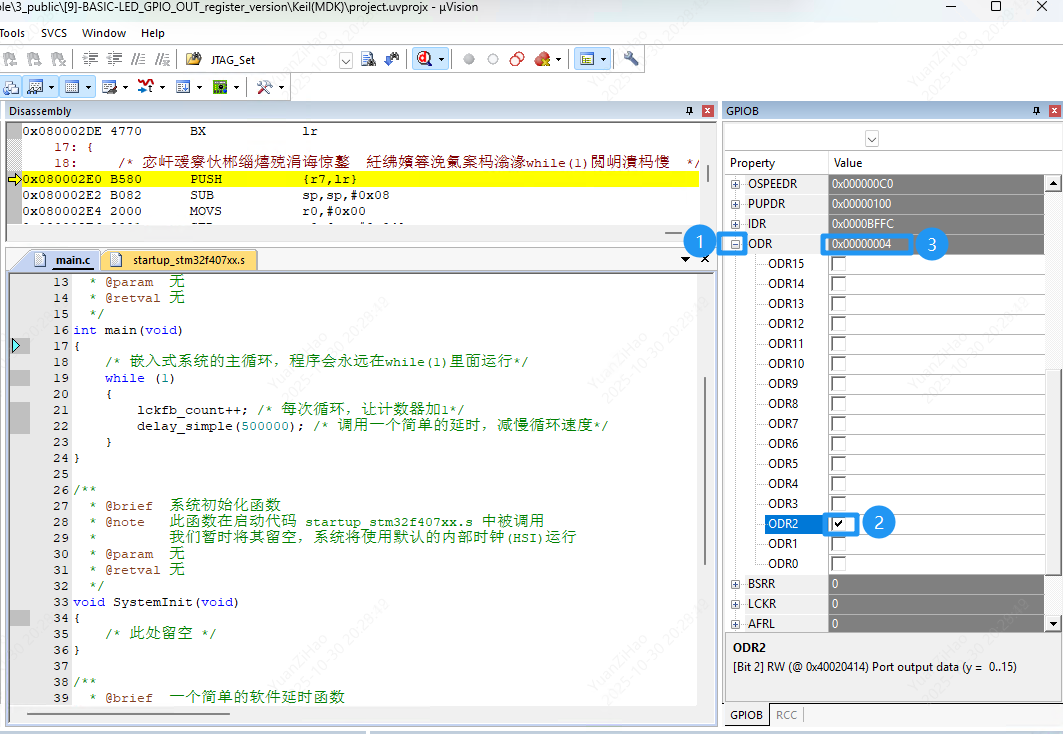This screenshot has width=1063, height=734.
Task: Uncheck the ODR2 bit checkbox
Action: pyautogui.click(x=838, y=522)
